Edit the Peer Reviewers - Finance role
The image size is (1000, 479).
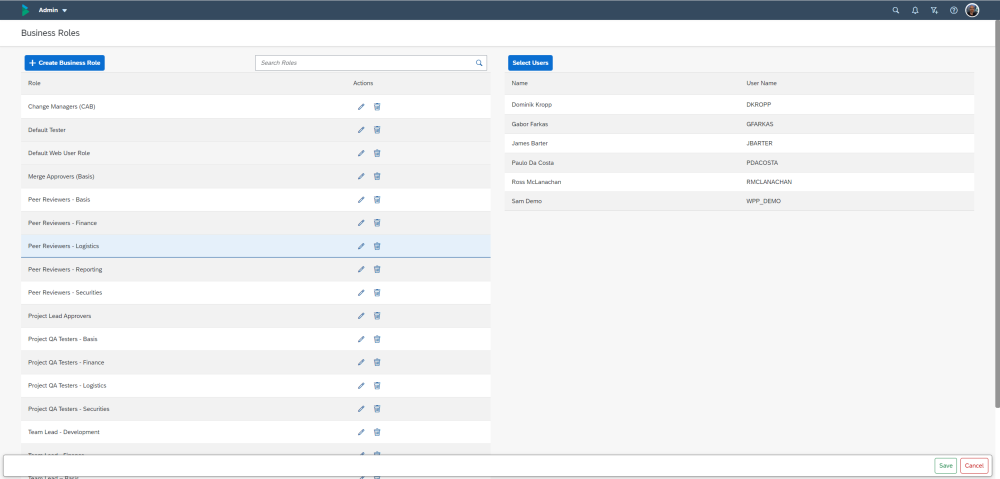(x=361, y=223)
